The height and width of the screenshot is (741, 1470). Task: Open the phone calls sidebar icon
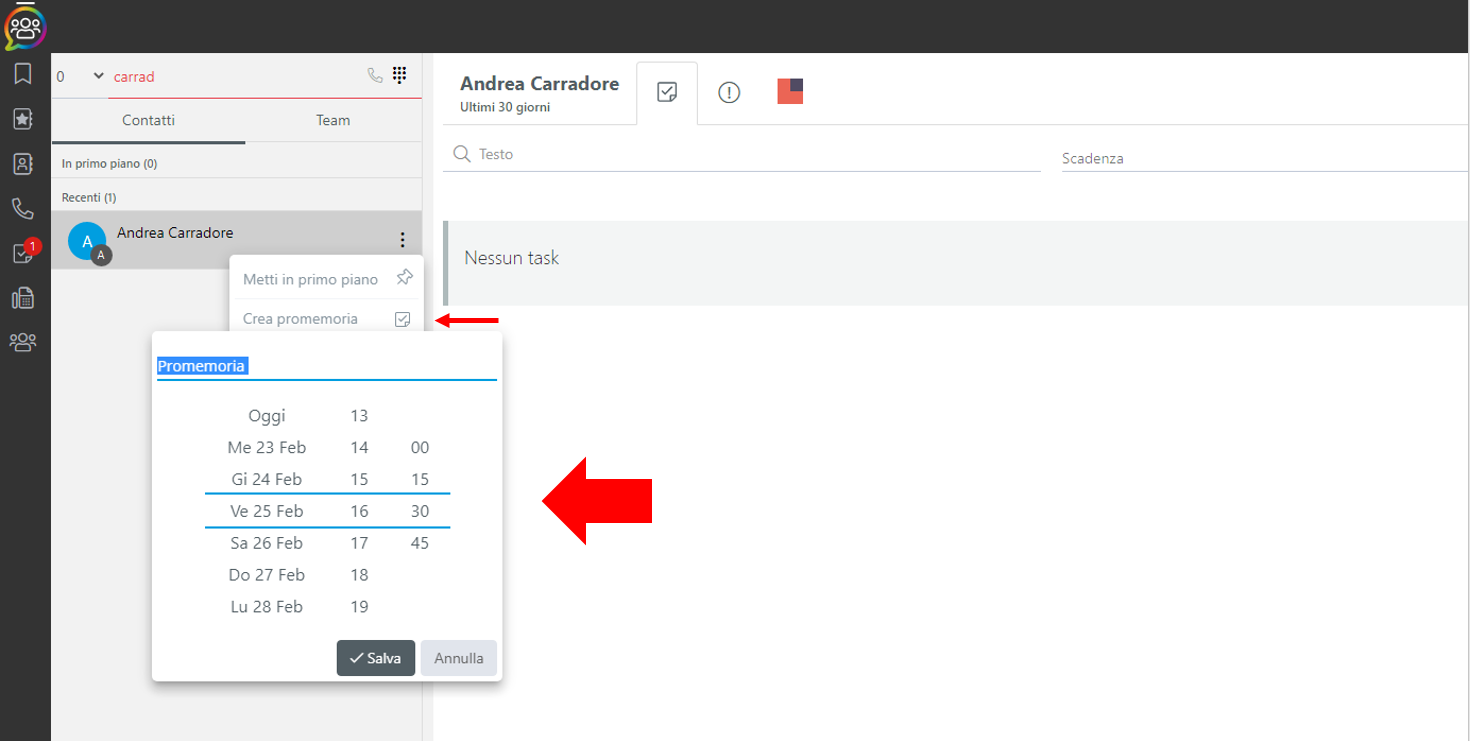coord(22,209)
